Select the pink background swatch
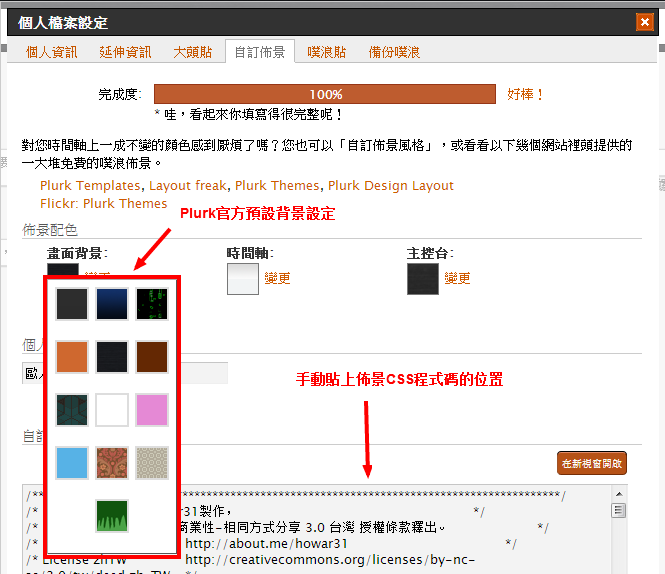Viewport: 665px width, 574px height. pyautogui.click(x=152, y=409)
